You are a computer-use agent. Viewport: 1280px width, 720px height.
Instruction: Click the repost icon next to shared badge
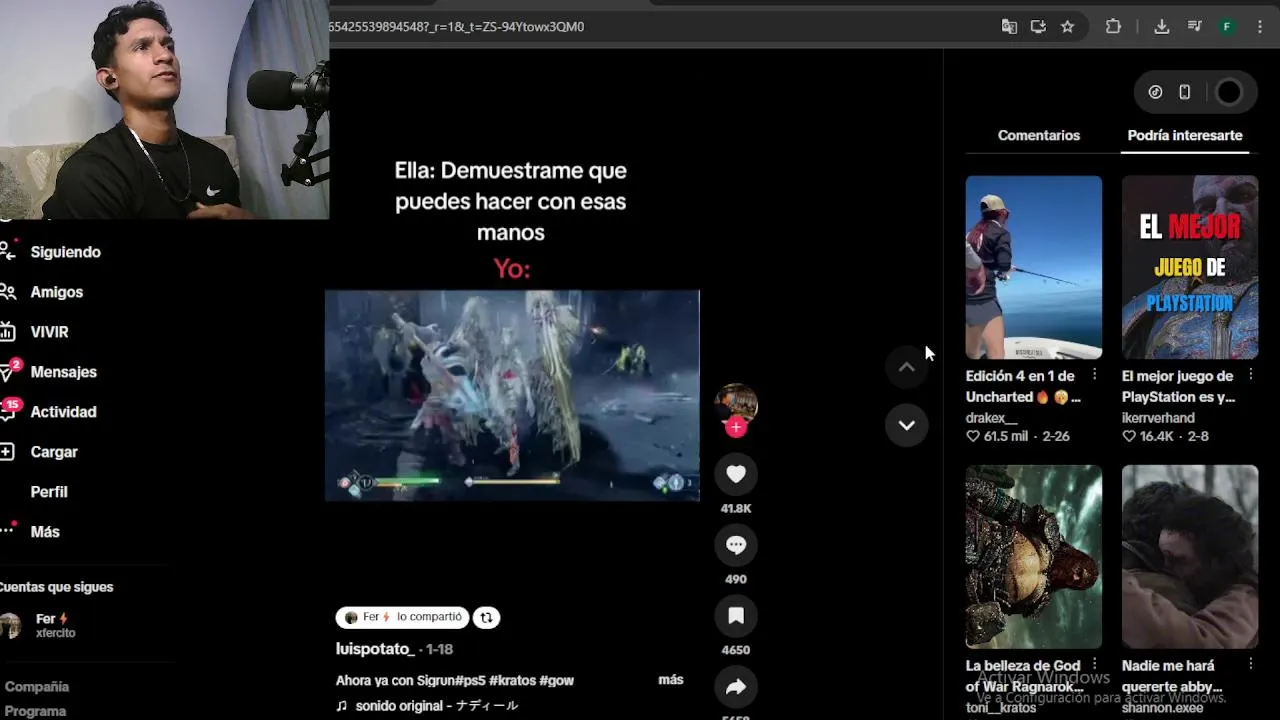tap(486, 618)
